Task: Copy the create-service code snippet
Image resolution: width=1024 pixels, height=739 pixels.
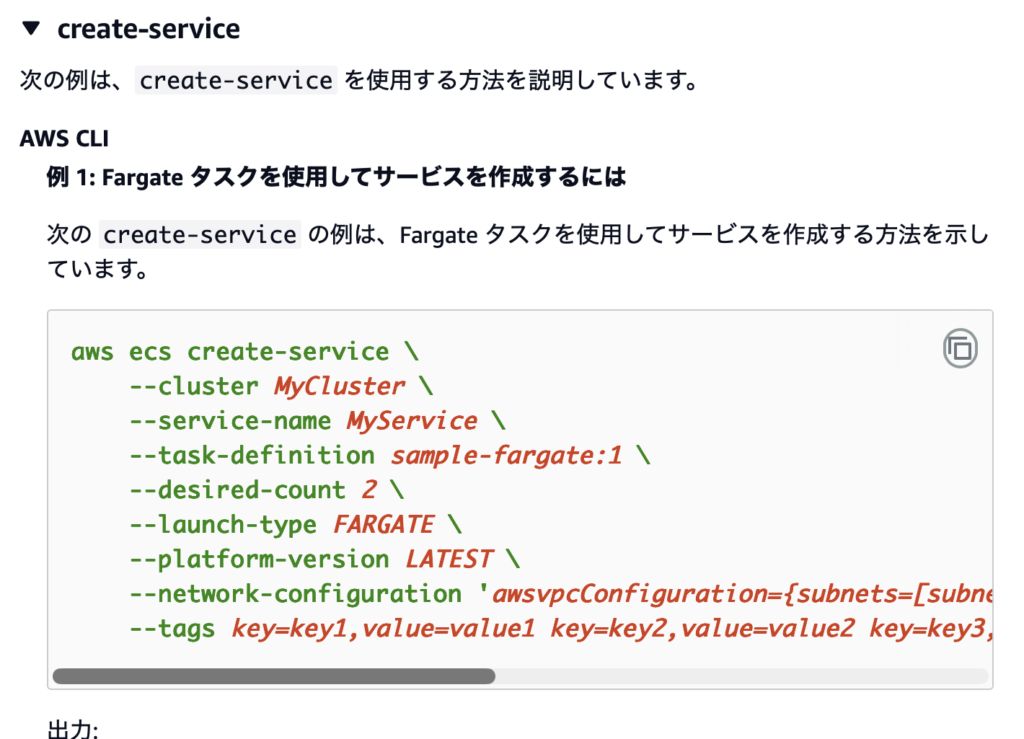Action: coord(960,349)
